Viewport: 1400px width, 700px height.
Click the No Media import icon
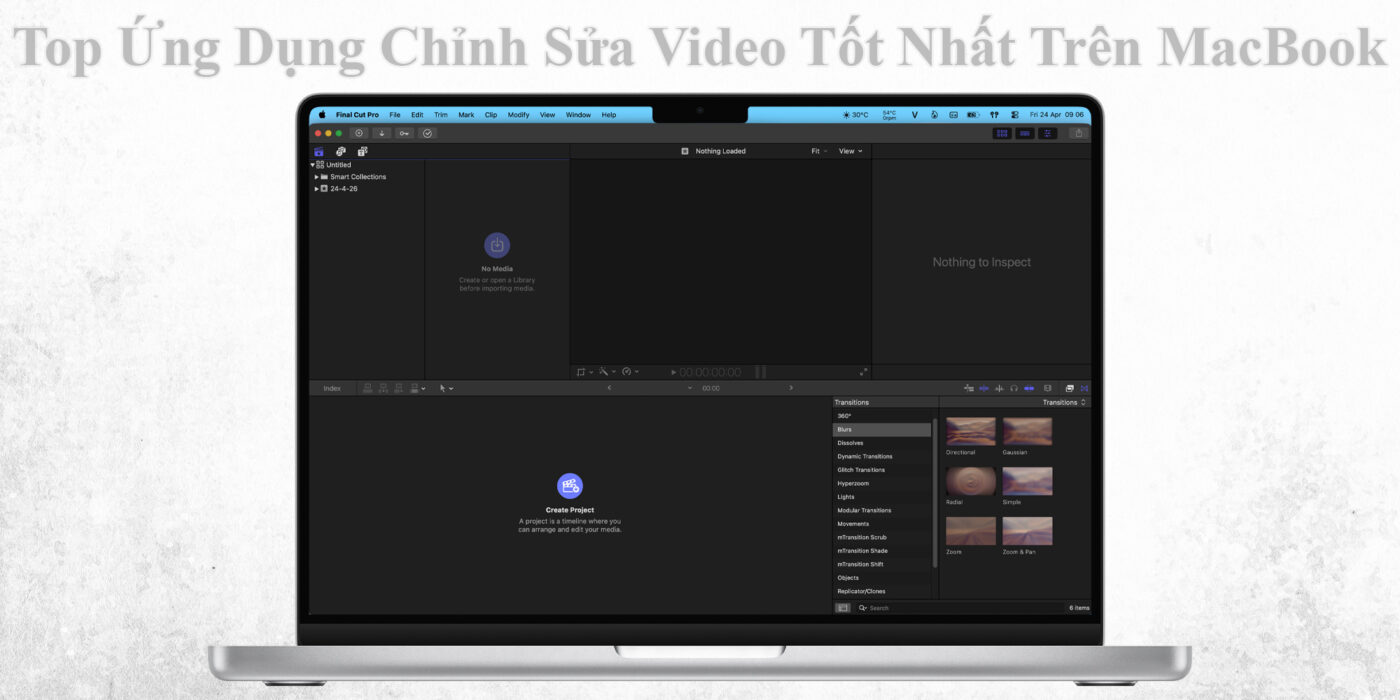pos(497,245)
